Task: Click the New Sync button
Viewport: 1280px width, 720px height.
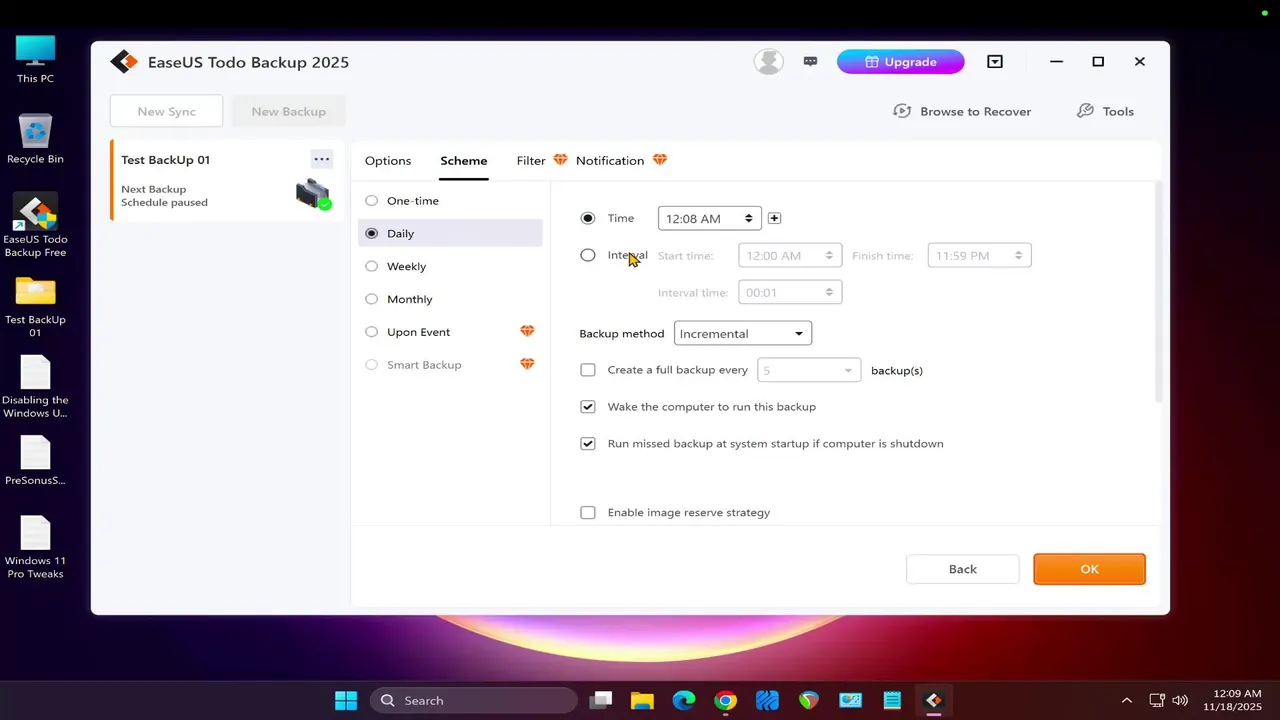Action: point(167,111)
